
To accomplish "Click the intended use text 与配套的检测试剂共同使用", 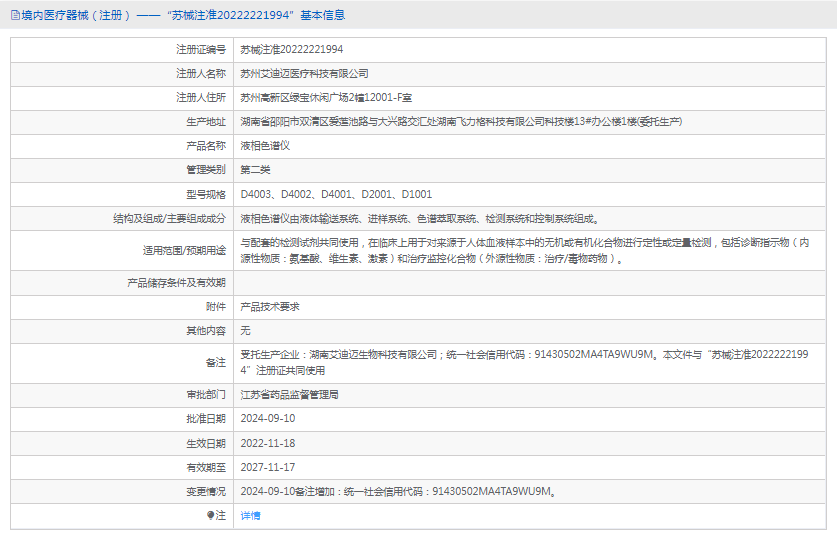I will coord(525,251).
